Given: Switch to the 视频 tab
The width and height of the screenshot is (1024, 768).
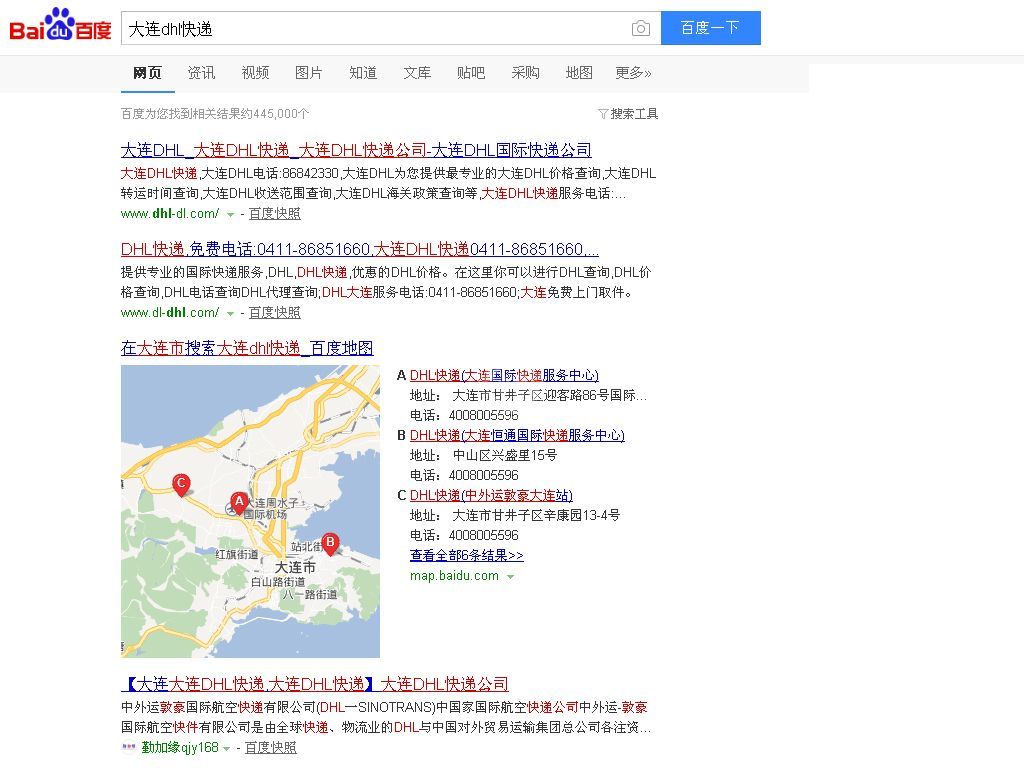Looking at the screenshot, I should tap(255, 72).
